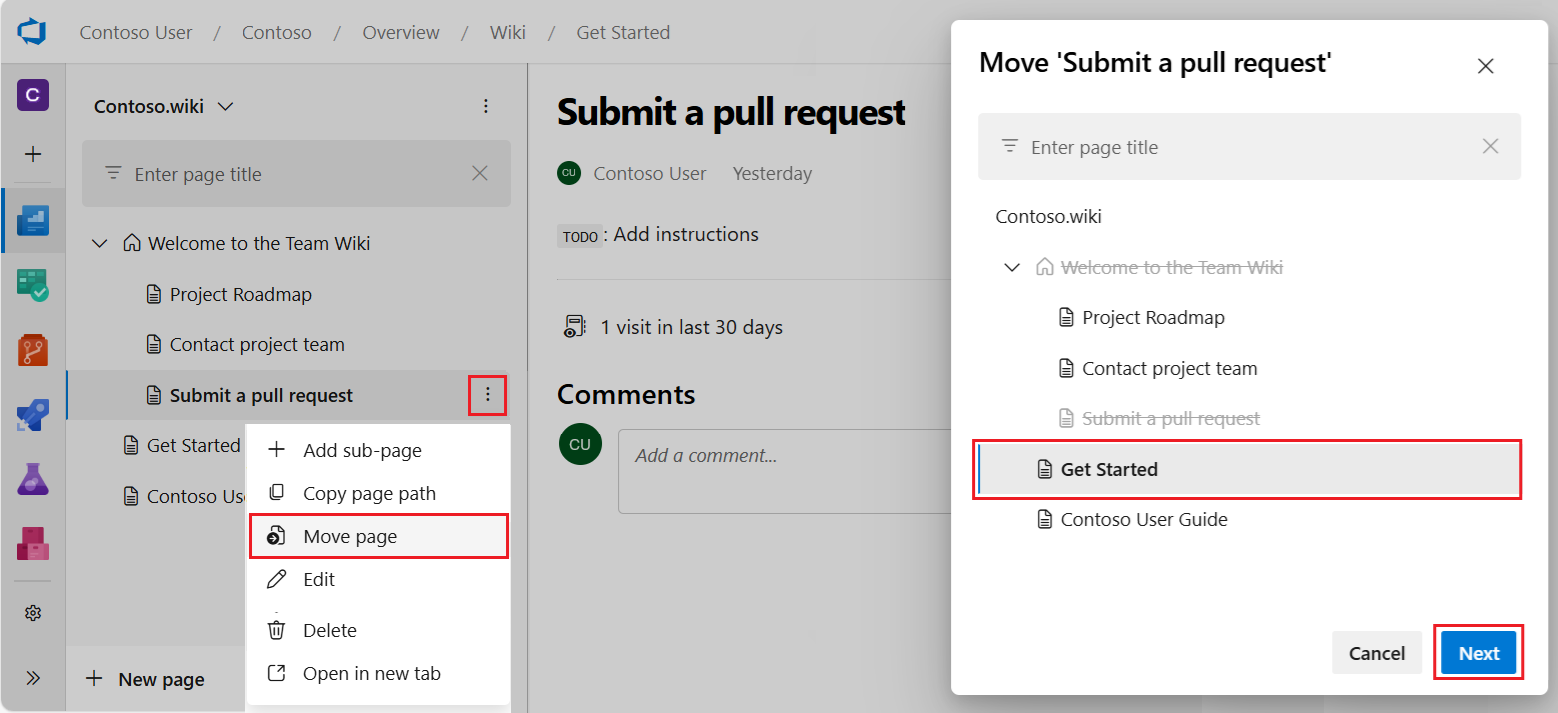
Task: Open the Repos hub icon
Action: (x=33, y=350)
